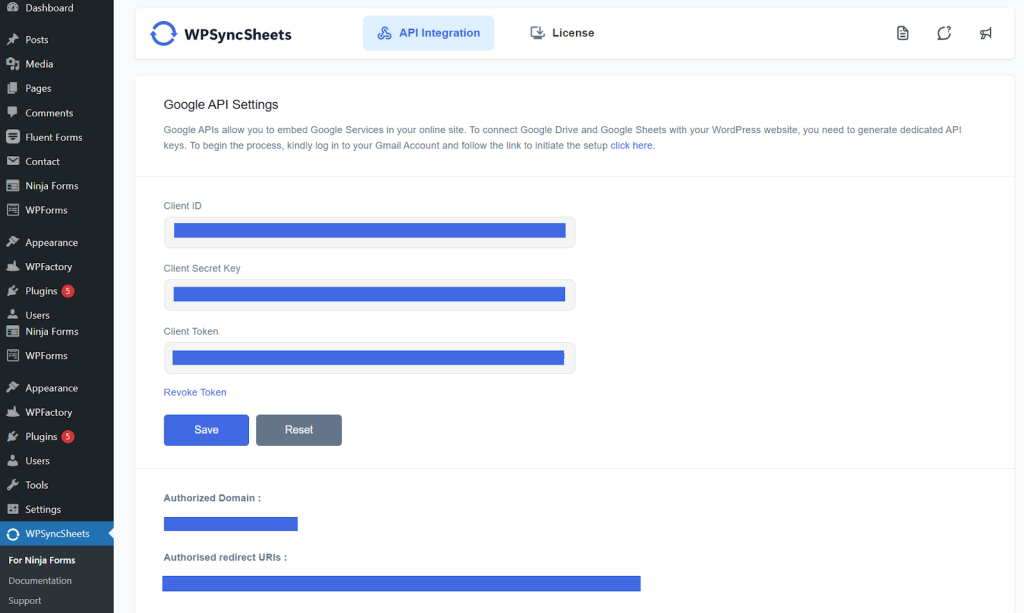Click the Revoke Token link
The image size is (1024, 613).
tap(195, 392)
